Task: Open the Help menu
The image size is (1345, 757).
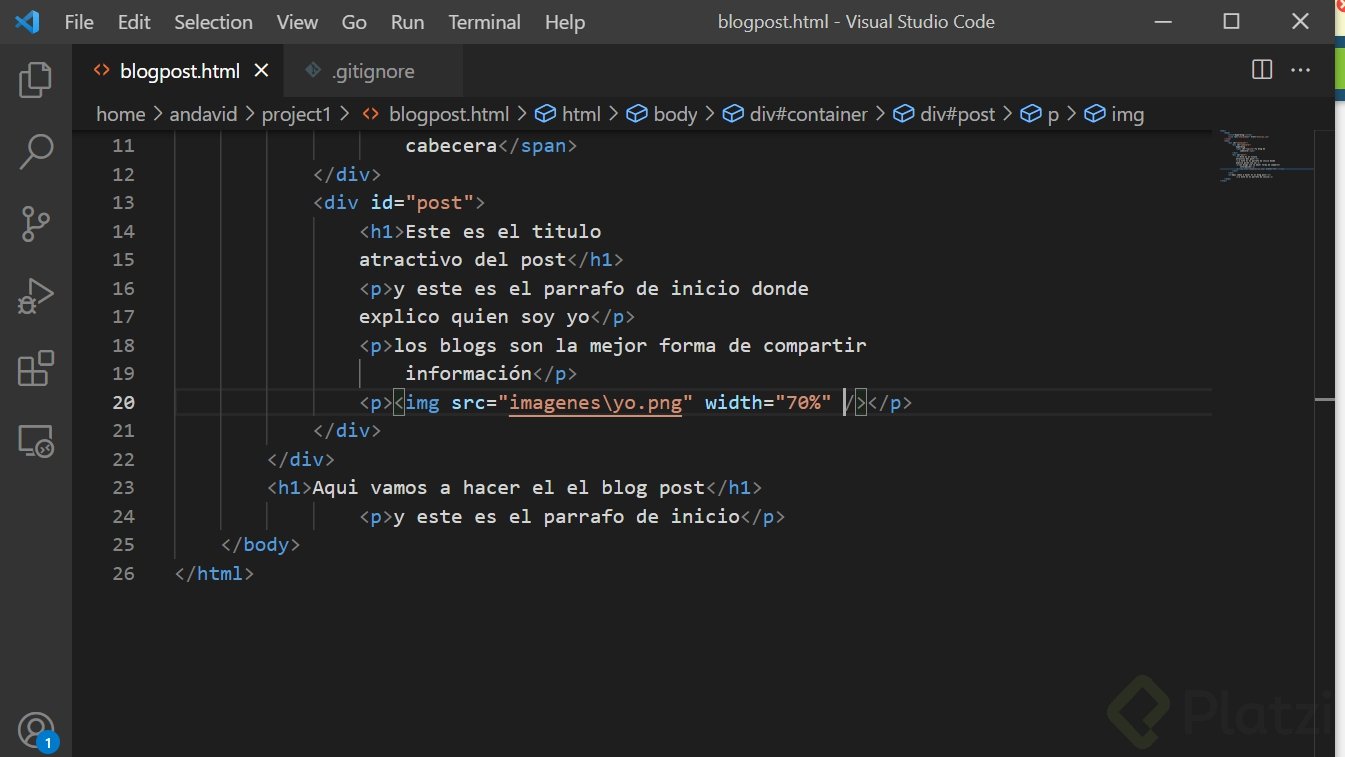Action: [x=565, y=22]
